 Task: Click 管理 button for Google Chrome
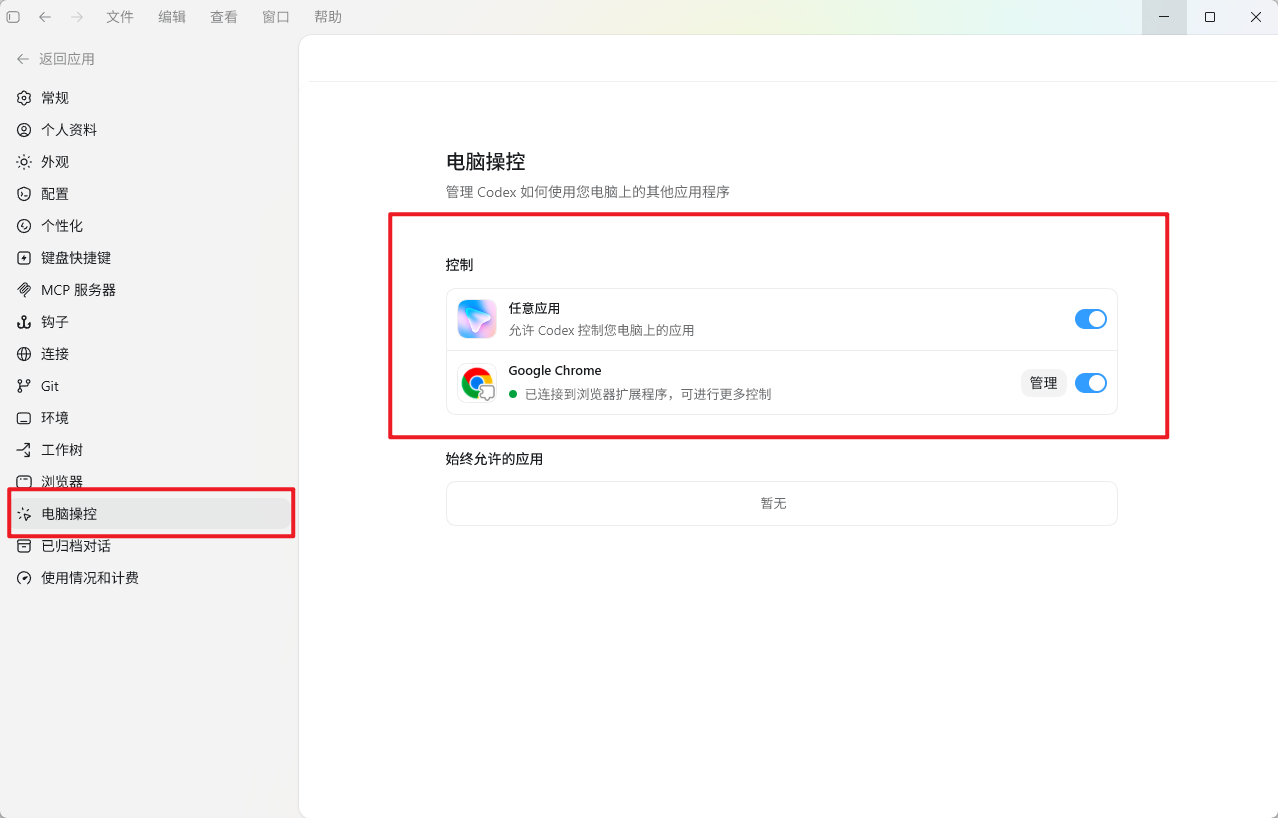[x=1043, y=383]
